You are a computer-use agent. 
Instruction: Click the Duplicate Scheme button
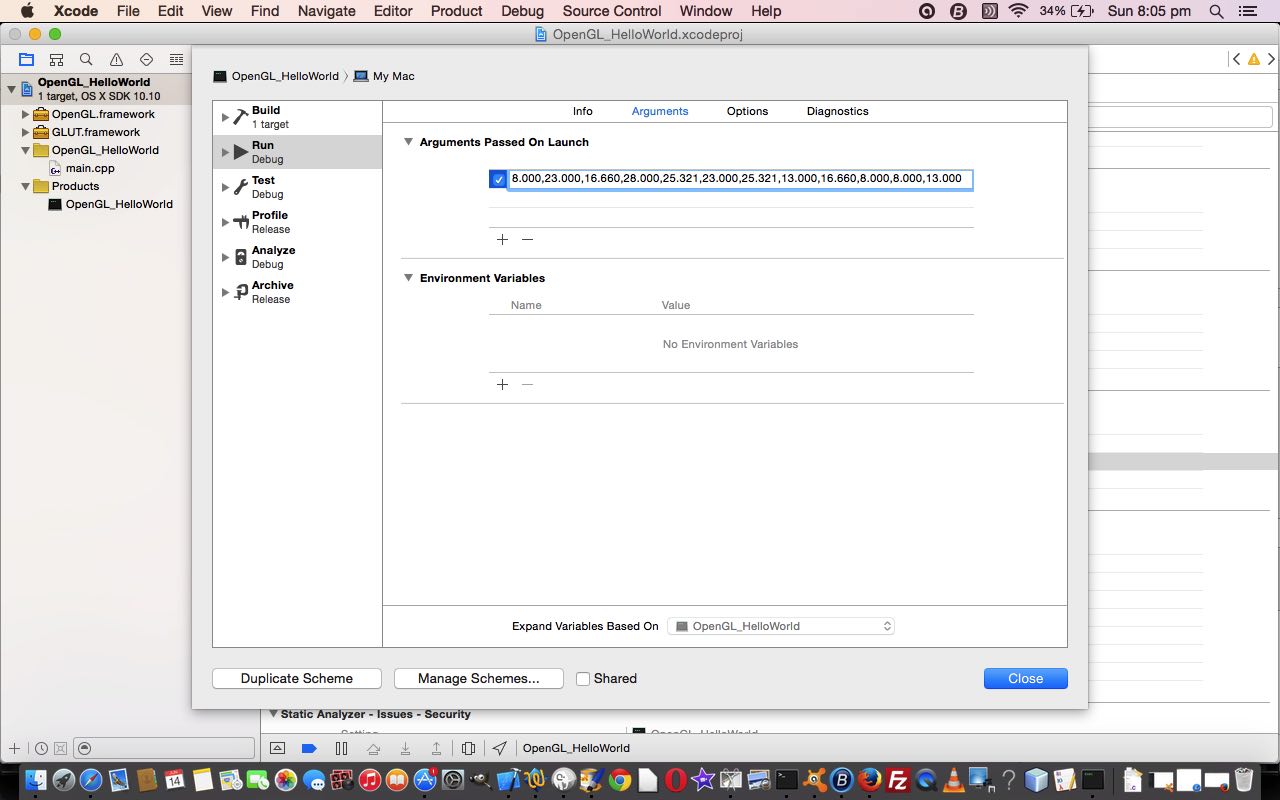pos(297,678)
